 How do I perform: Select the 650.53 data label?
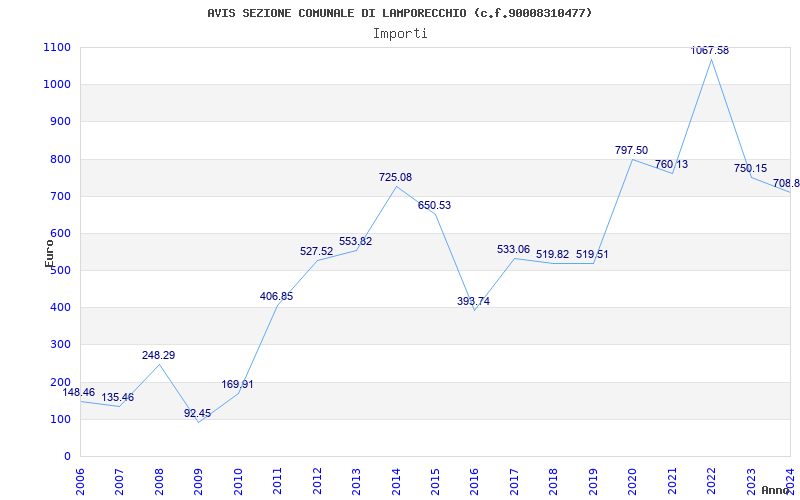[x=434, y=206]
